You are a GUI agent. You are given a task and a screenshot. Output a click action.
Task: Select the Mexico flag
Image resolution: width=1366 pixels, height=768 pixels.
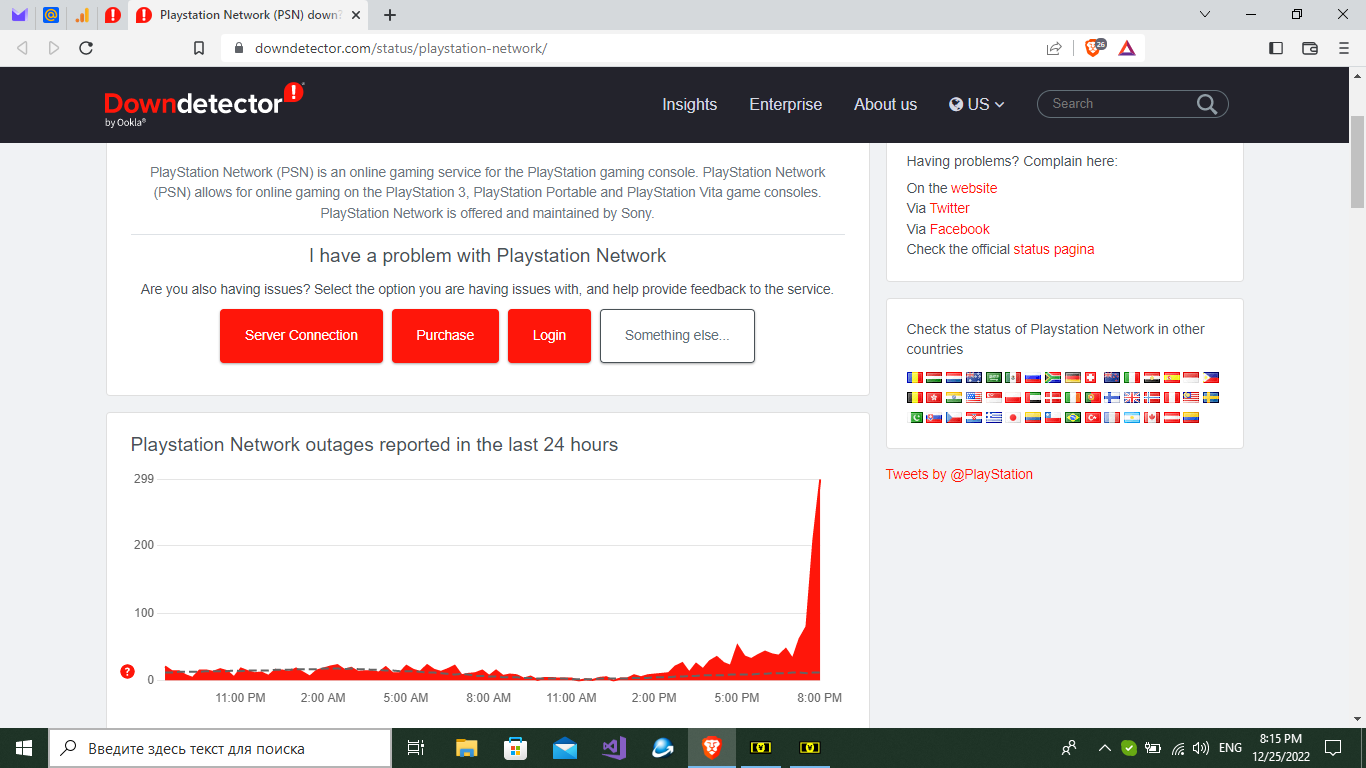tap(1013, 377)
